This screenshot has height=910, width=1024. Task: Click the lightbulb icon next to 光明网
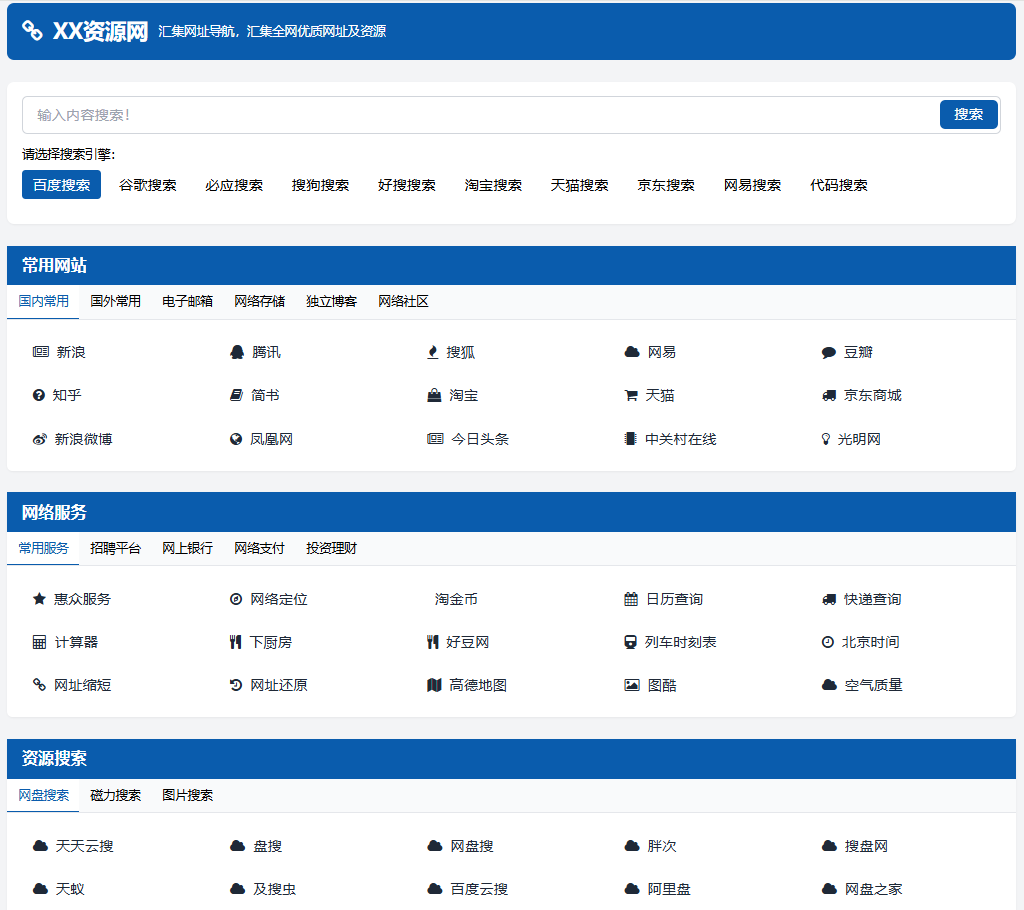826,439
